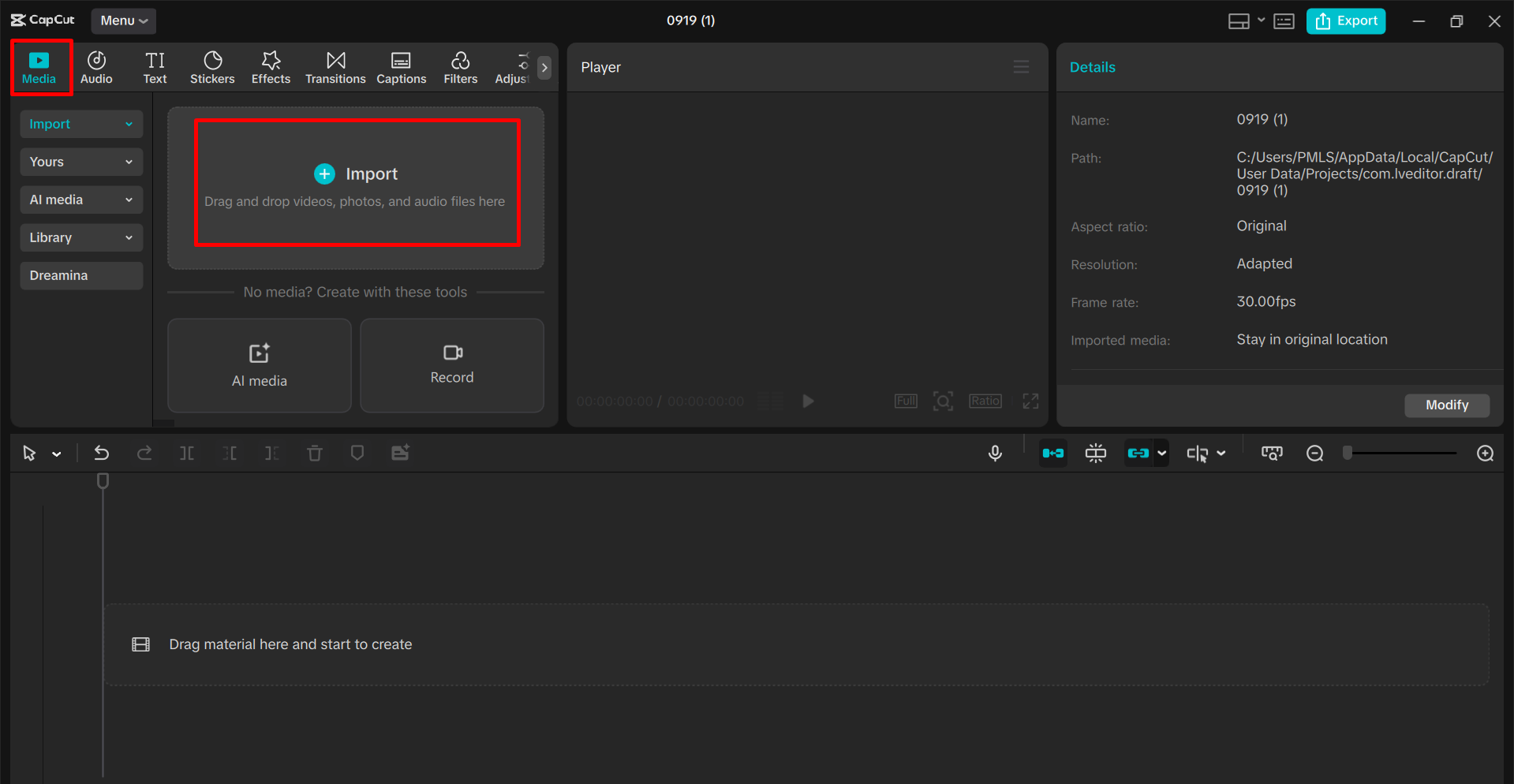Open the Filters panel
Viewport: 1514px width, 784px height.
coord(460,67)
